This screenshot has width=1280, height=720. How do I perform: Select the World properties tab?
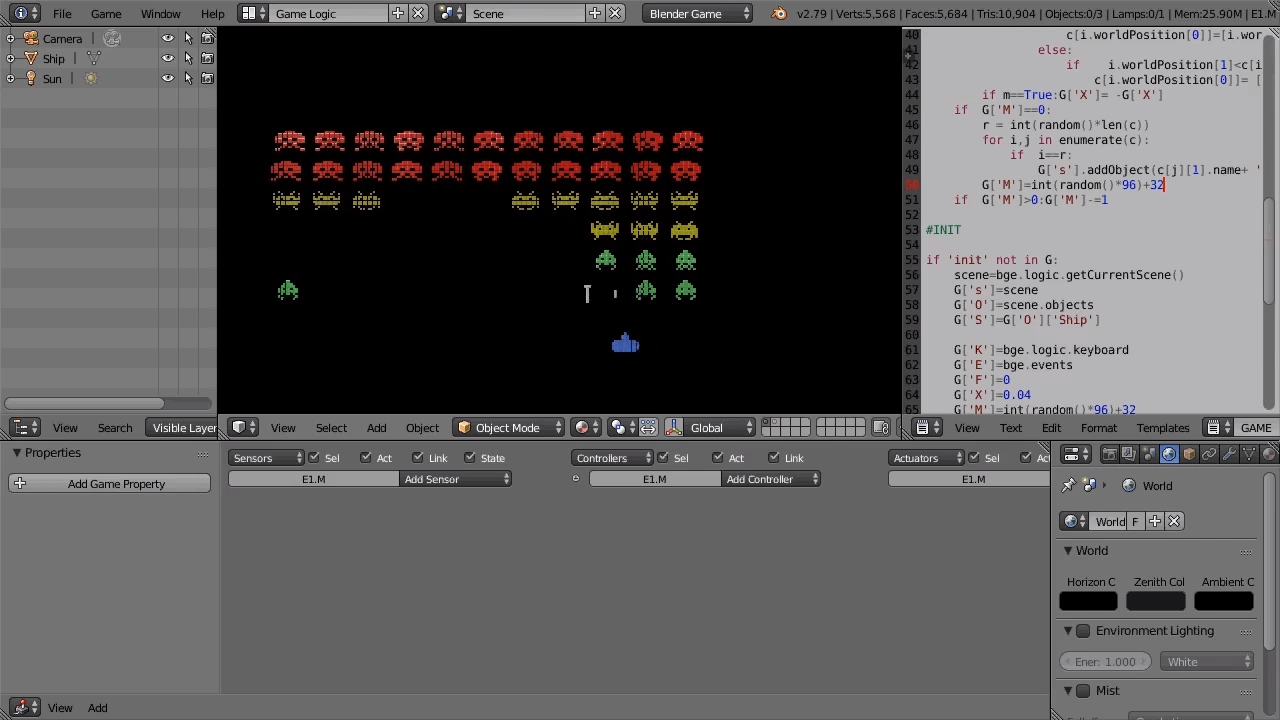tap(1168, 455)
